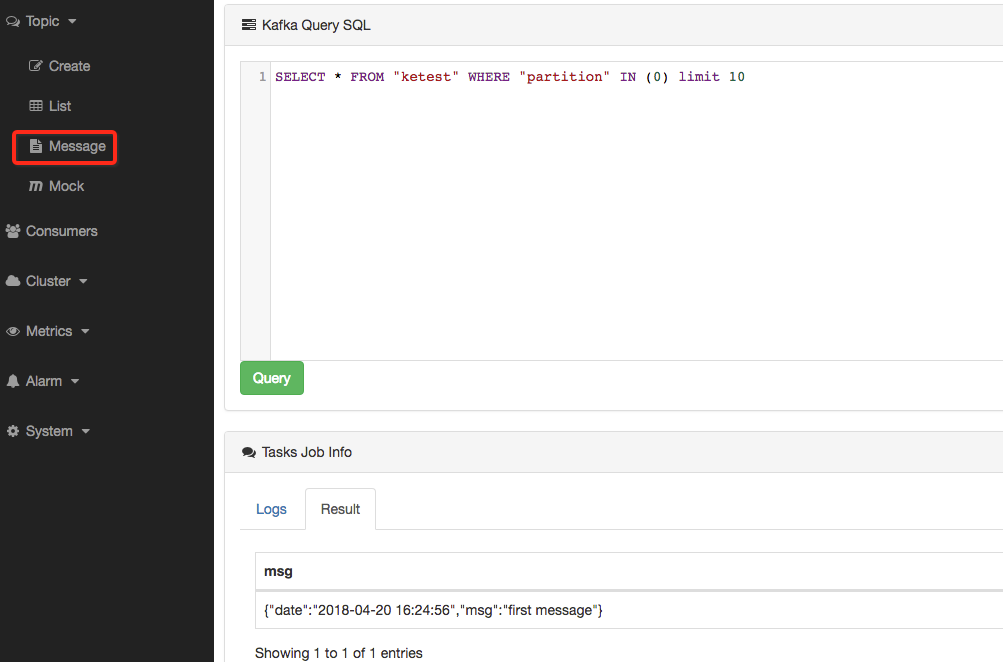Click the Topic chat bubbles icon
This screenshot has height=662, width=1003.
coord(13,22)
